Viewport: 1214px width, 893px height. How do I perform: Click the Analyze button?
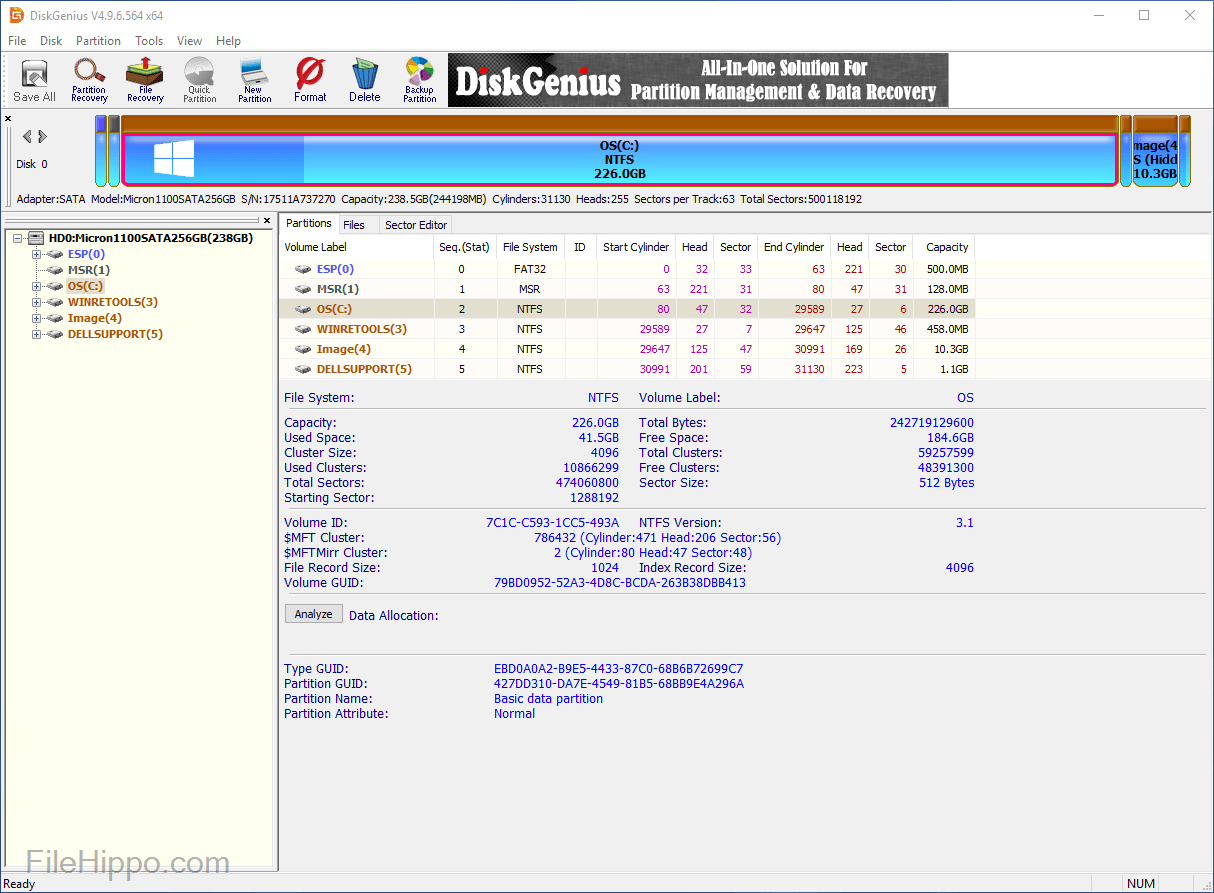point(313,614)
